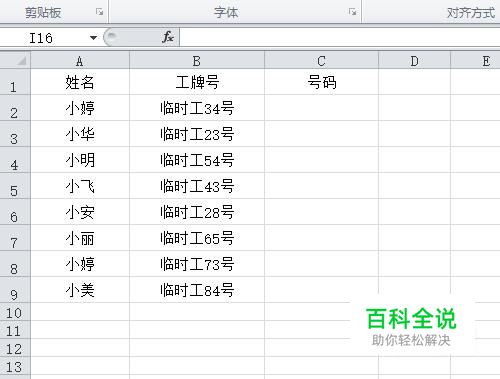This screenshot has width=500, height=379.
Task: Select row 8 header
Action: (x=15, y=264)
